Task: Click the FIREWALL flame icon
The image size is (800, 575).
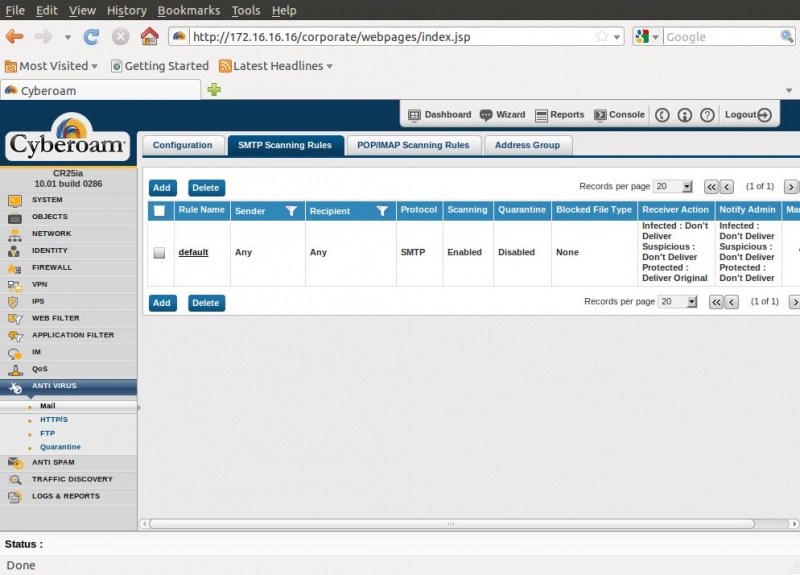Action: point(15,268)
